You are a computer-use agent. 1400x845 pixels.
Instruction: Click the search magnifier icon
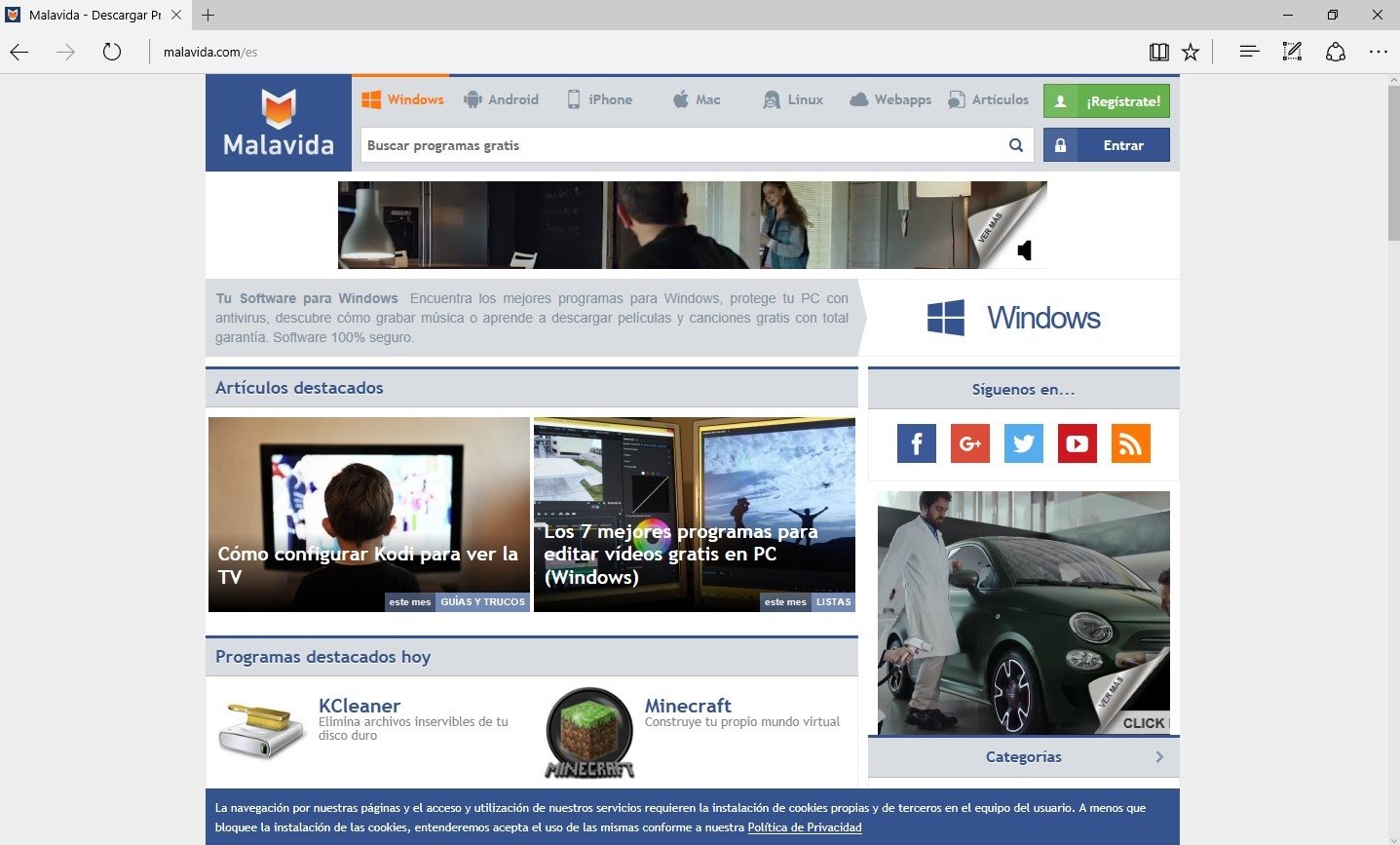(x=1016, y=145)
